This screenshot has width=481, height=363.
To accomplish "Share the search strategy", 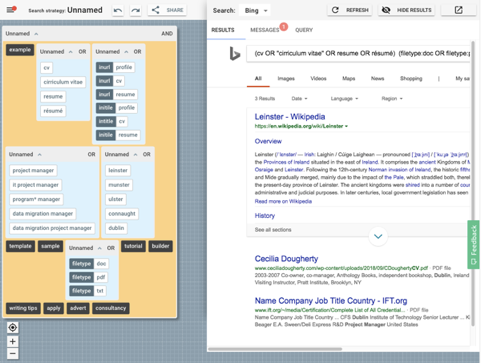I will pos(167,10).
